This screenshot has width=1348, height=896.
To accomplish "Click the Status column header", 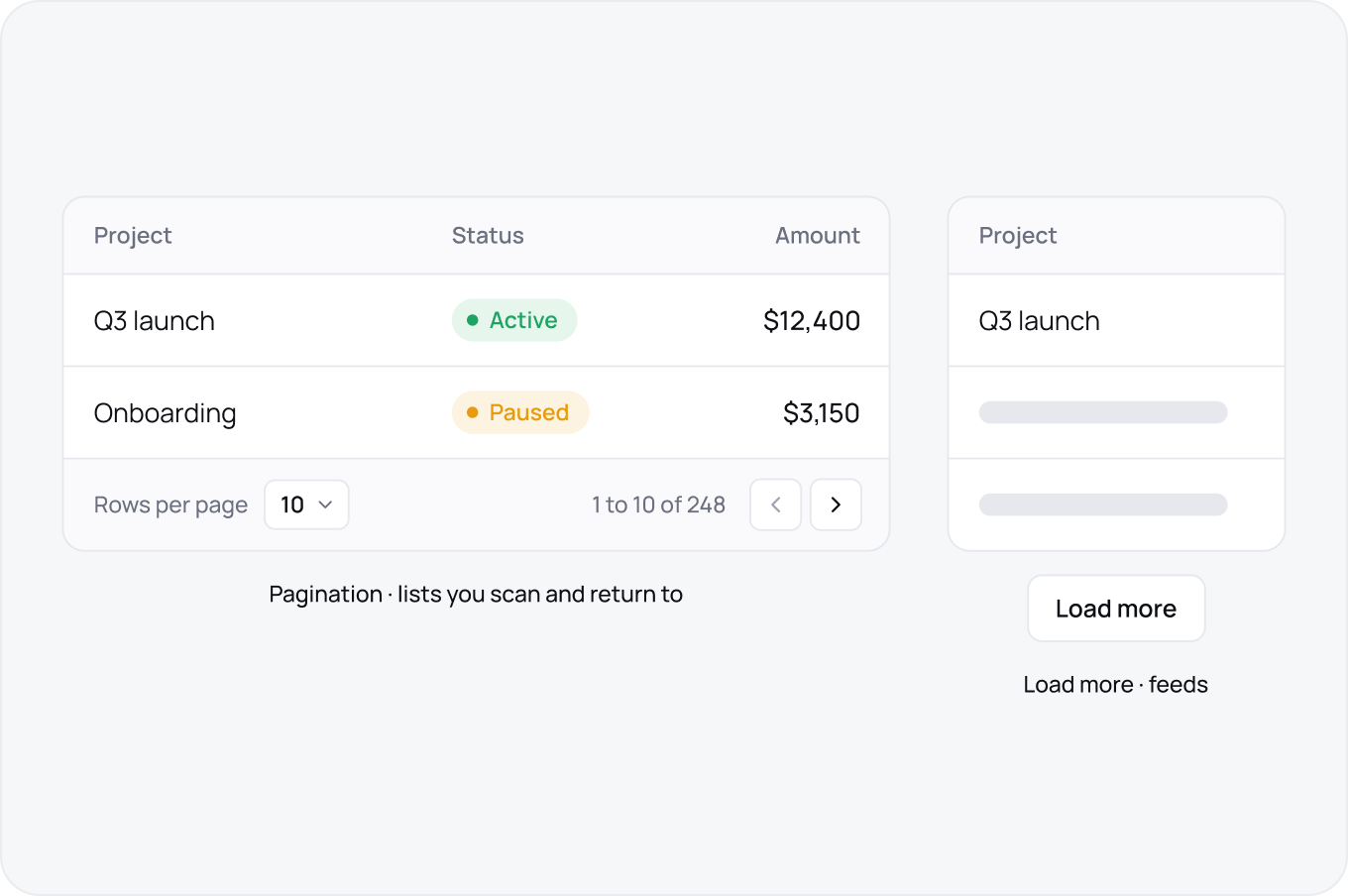I will tap(488, 236).
